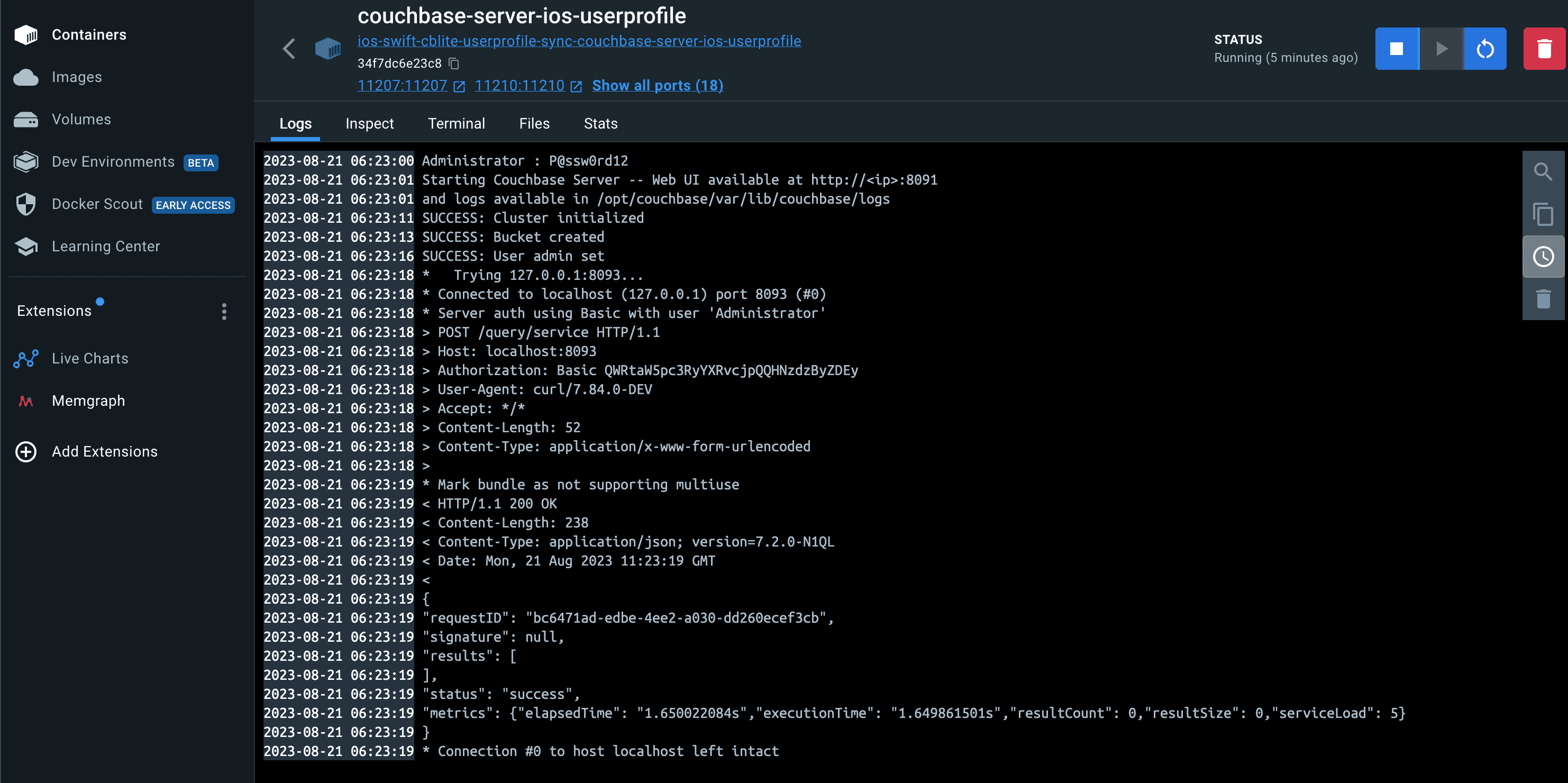Screen dimensions: 1568x783
Task: Click the Add Extensions label
Action: pos(105,452)
